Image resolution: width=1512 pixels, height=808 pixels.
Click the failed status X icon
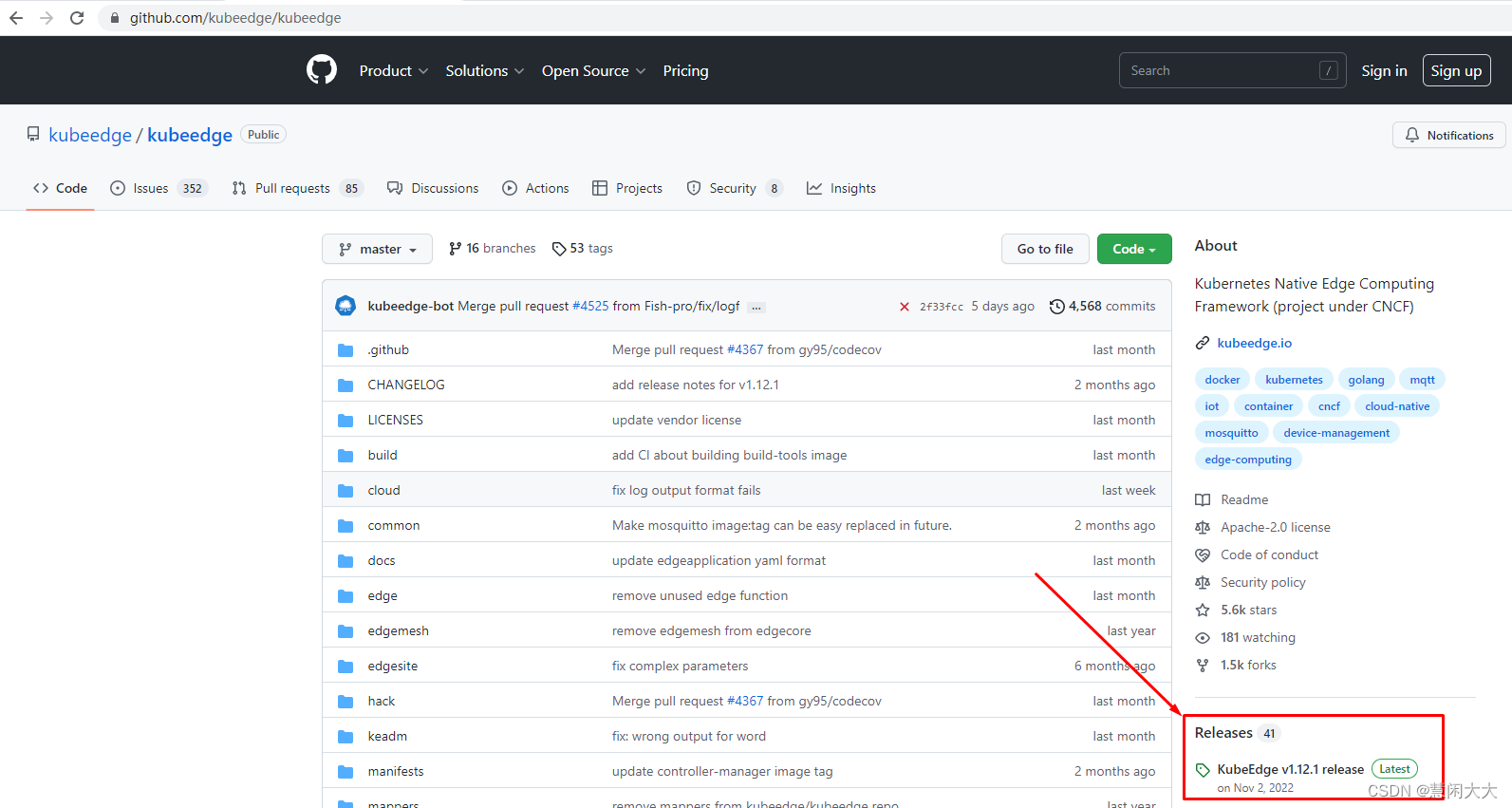905,307
